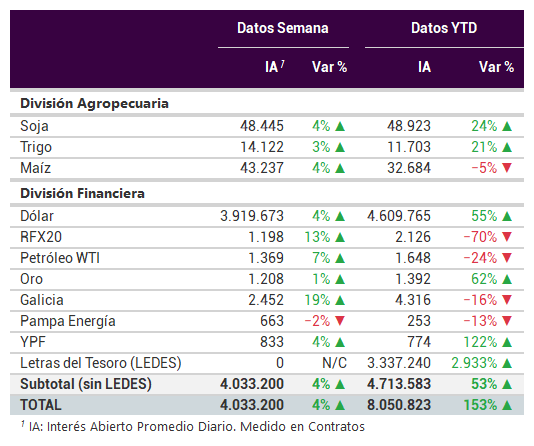Viewport: 534px width, 446px height.
Task: Click the green up arrow in Soja weekly row
Action: tap(340, 126)
